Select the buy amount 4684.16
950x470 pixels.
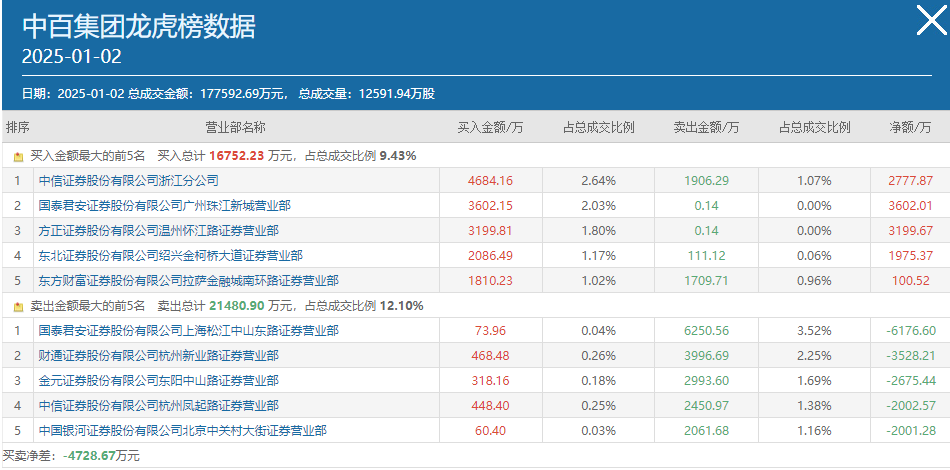click(490, 180)
